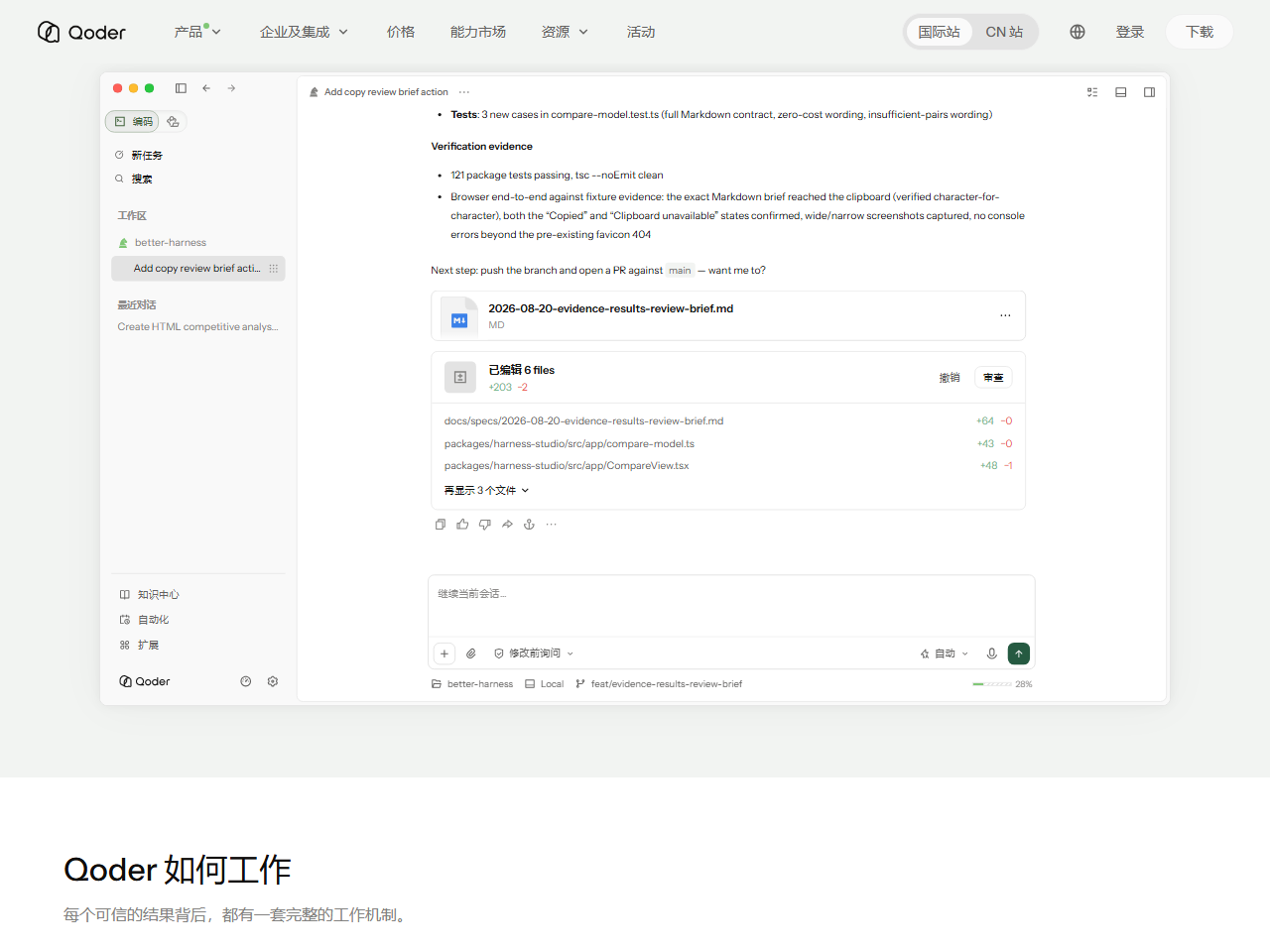Click 登录 to sign in
1270x952 pixels.
pos(1130,32)
